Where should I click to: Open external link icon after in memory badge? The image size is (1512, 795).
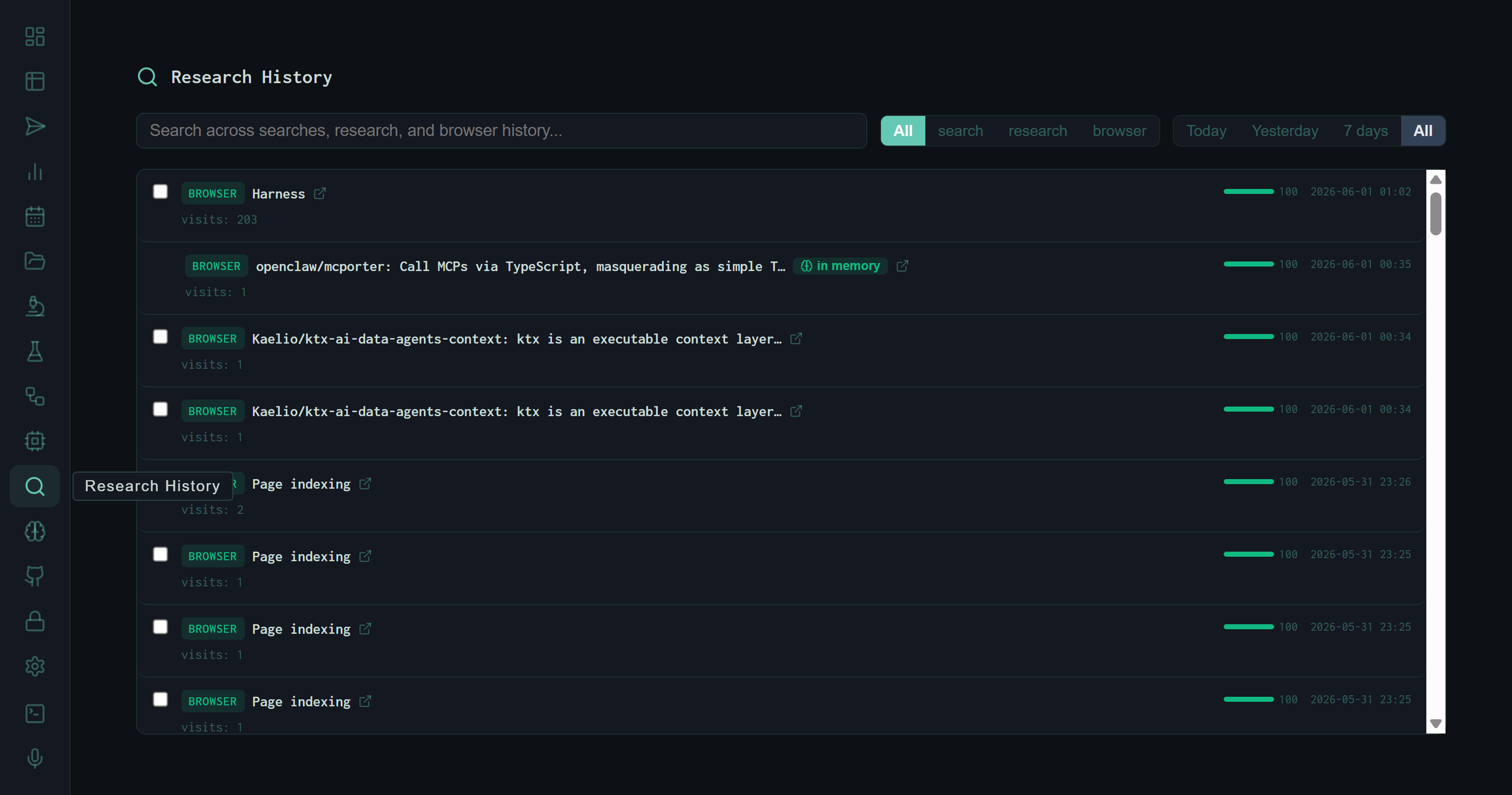click(903, 267)
